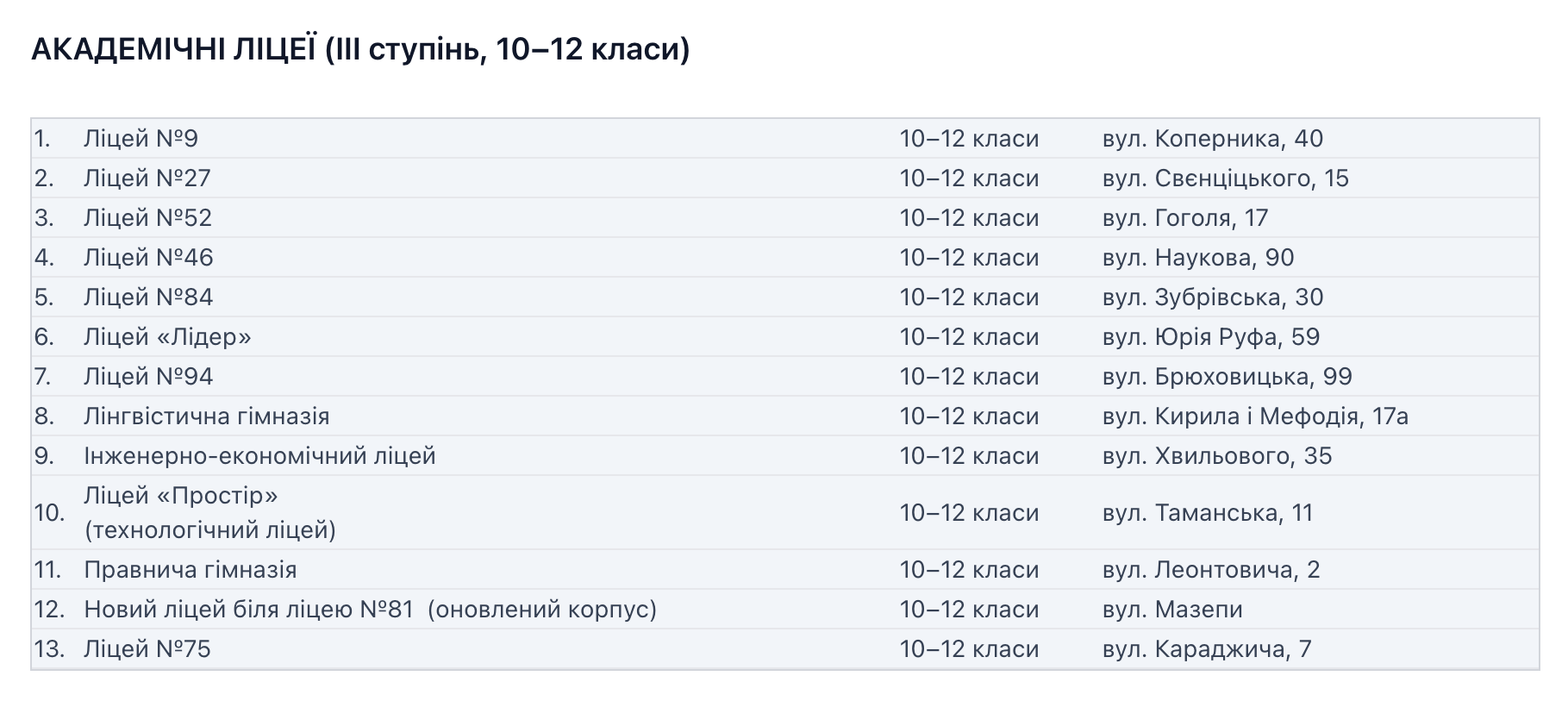Click the address "вул. Наукова, 90"
This screenshot has height=701, width=1568.
(x=1197, y=258)
